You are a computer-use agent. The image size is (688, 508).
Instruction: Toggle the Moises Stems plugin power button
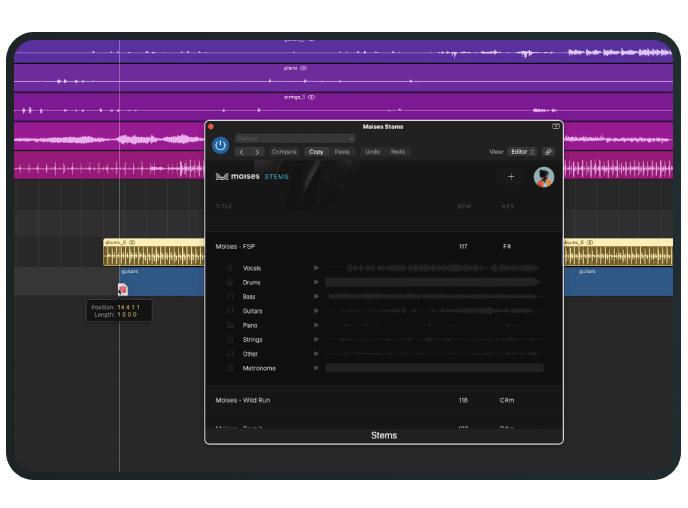coord(220,145)
